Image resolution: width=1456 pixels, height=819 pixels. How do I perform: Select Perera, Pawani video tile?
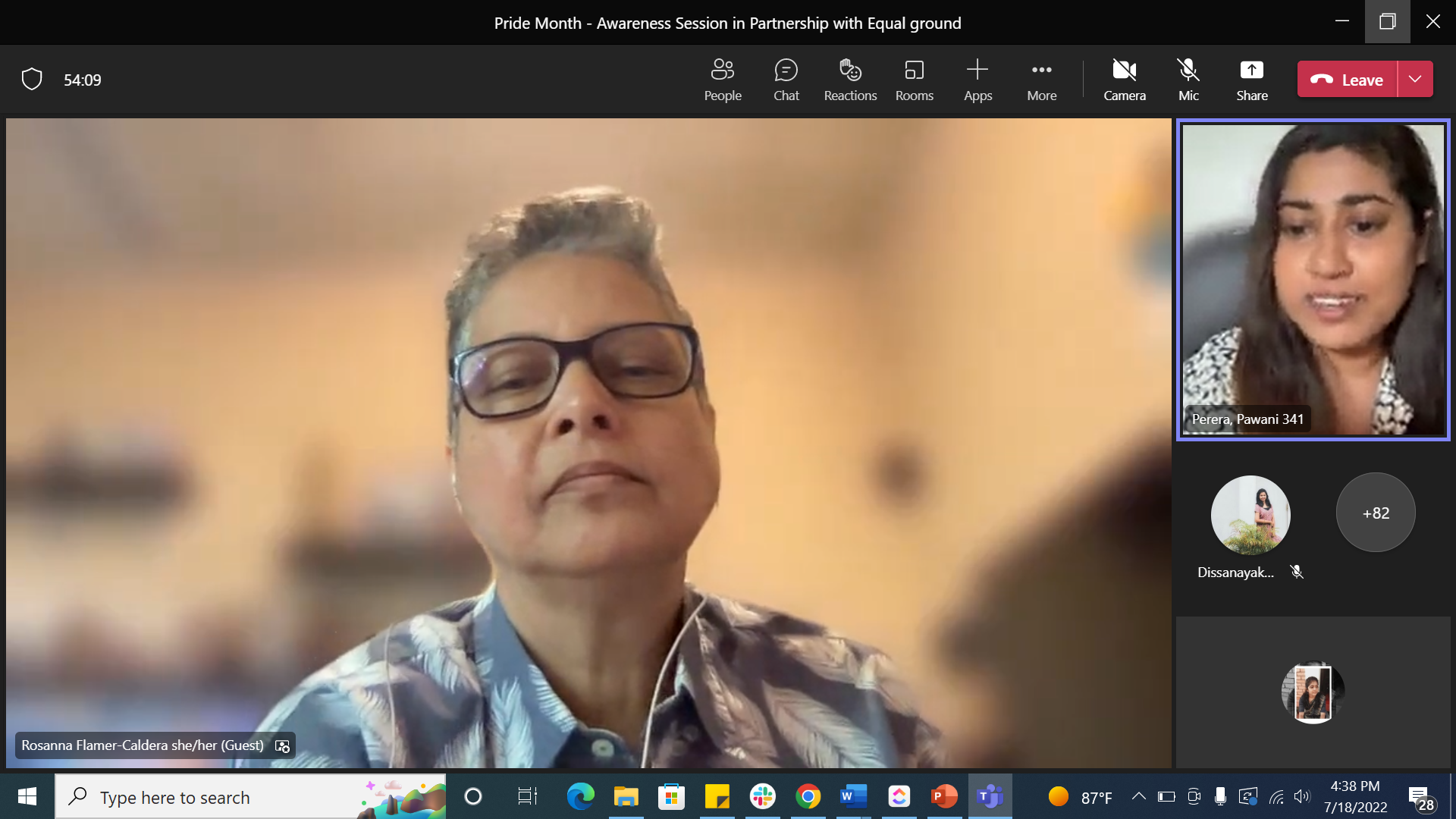(x=1313, y=279)
